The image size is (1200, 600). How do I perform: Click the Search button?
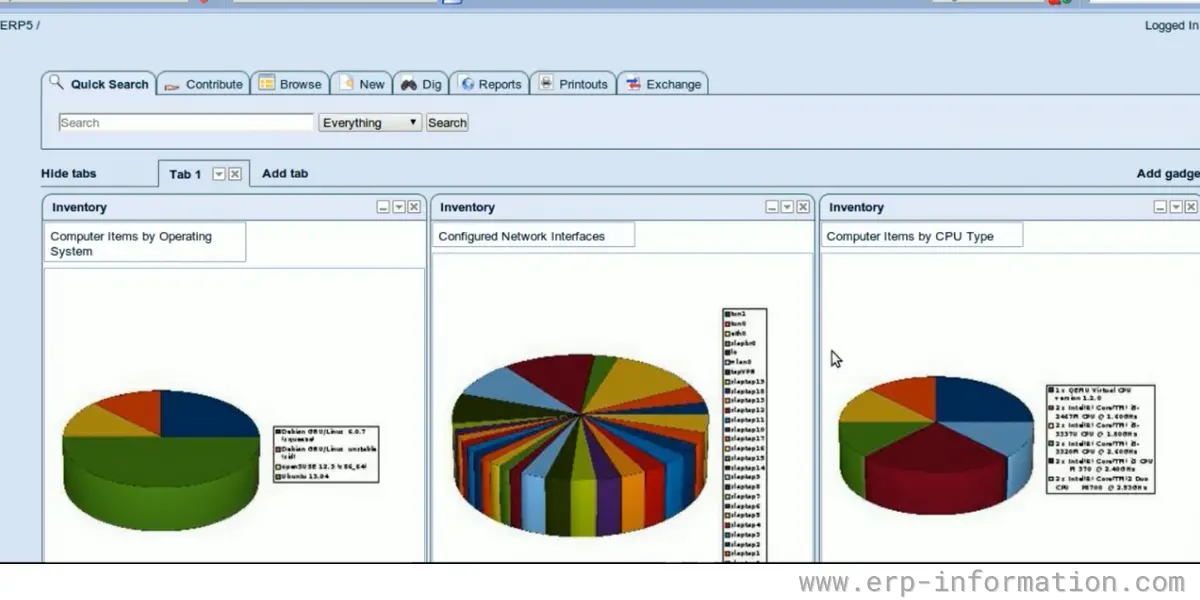447,122
